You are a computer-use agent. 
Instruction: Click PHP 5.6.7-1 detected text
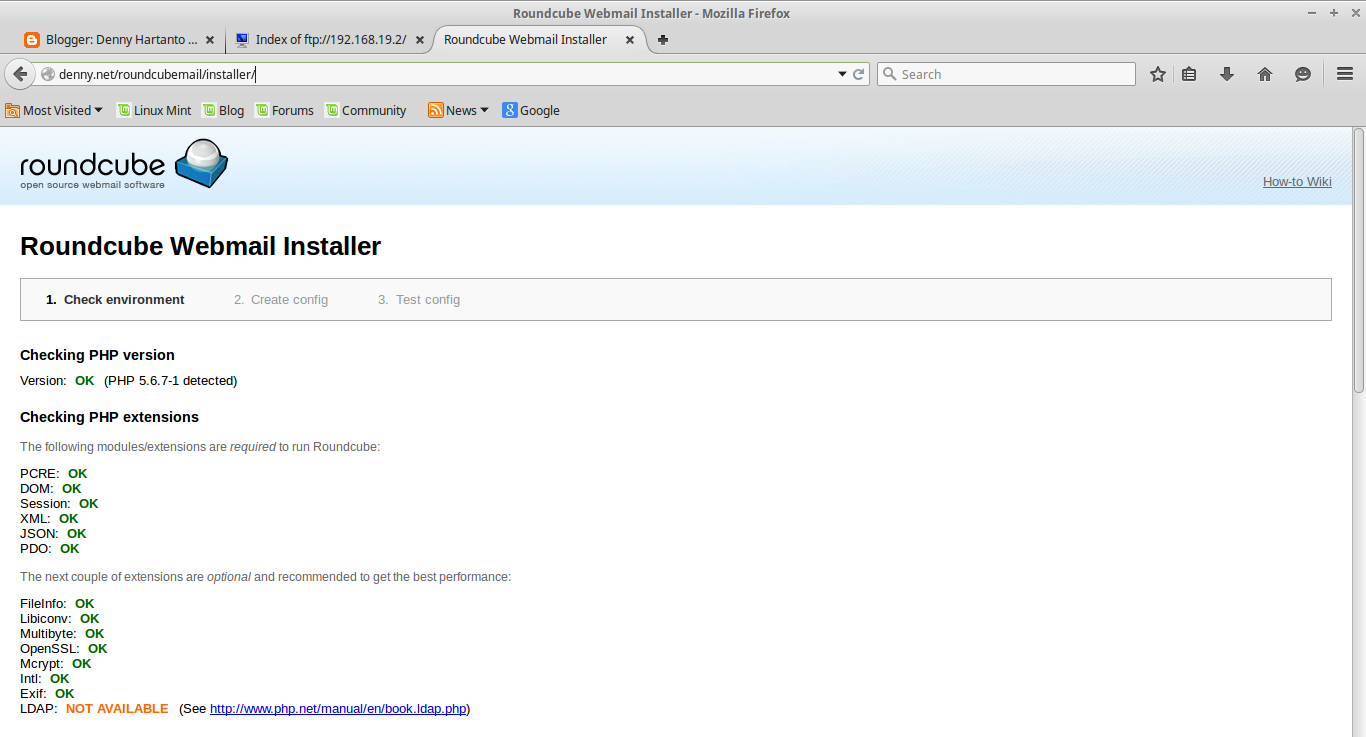pos(171,380)
